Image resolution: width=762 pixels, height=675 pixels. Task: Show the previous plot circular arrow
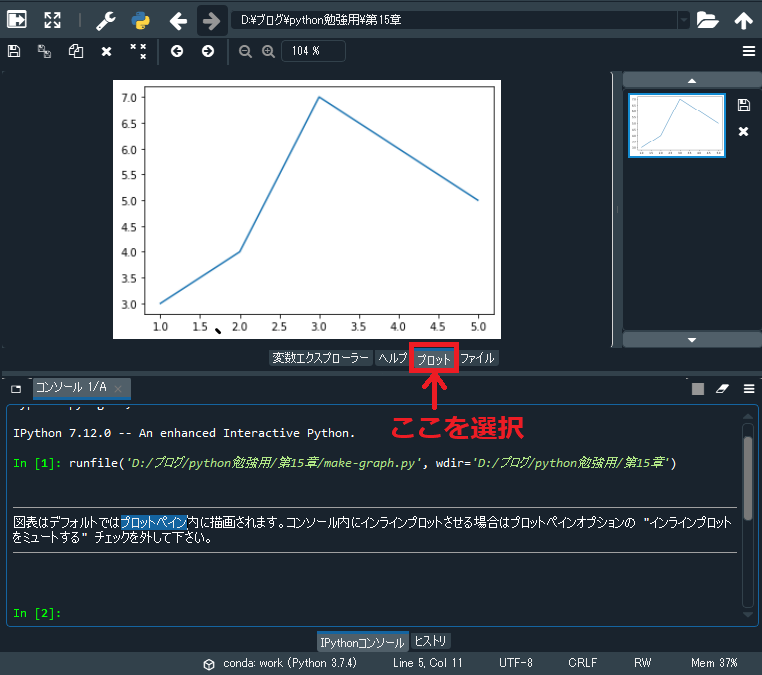pyautogui.click(x=177, y=51)
